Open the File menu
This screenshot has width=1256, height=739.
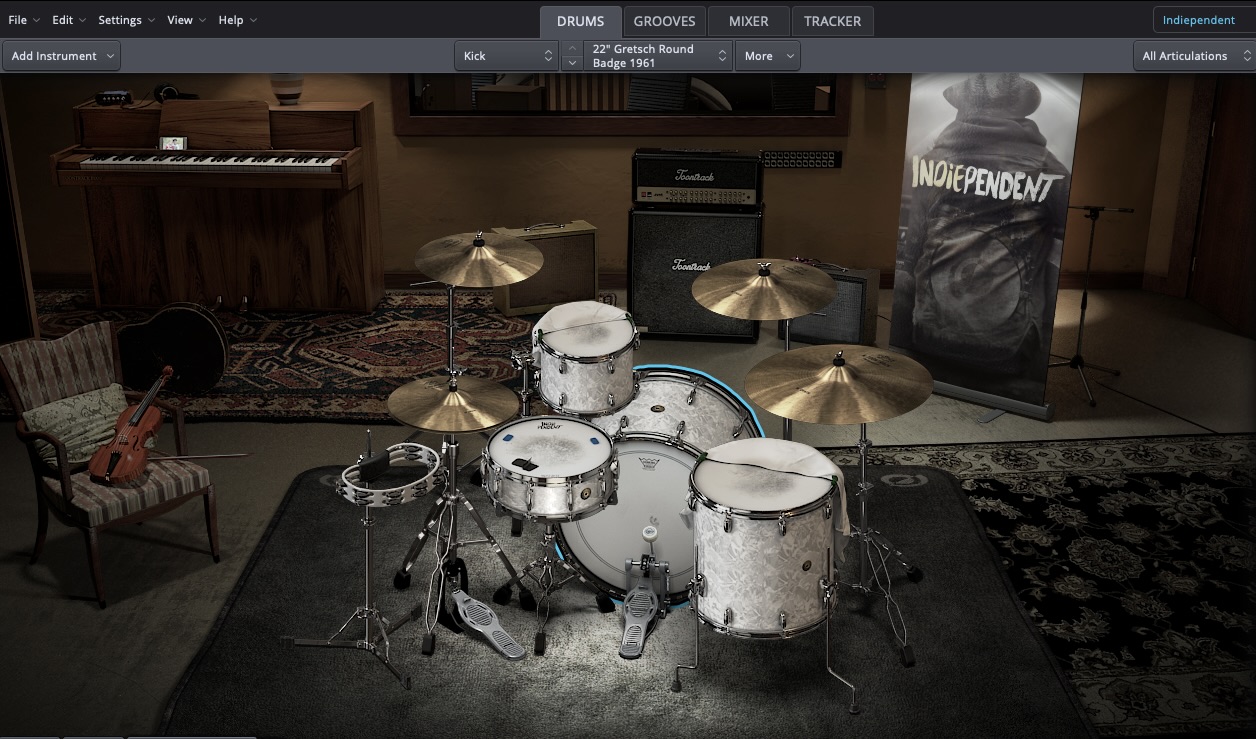(24, 20)
